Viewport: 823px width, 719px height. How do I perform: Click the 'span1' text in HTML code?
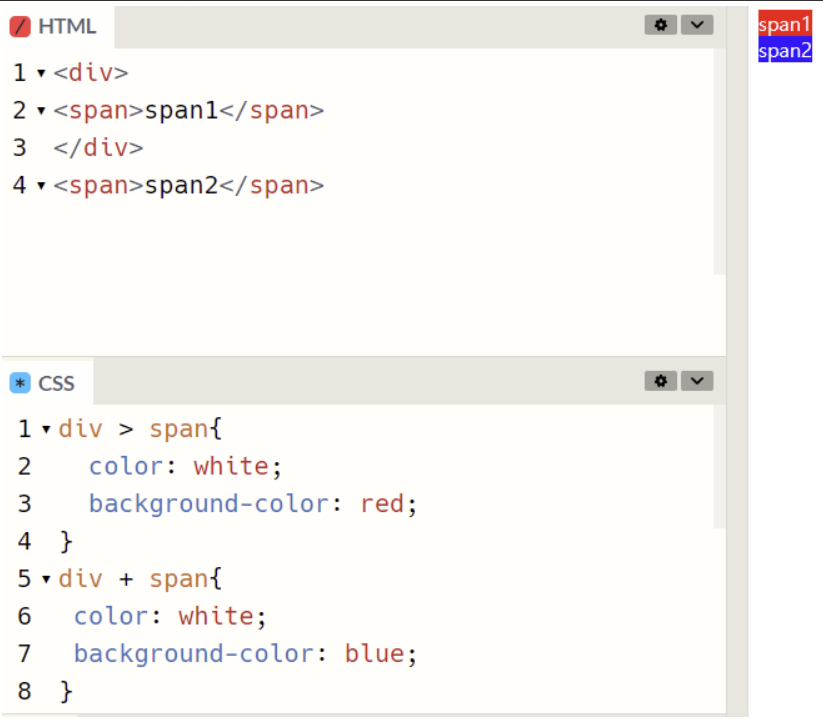[181, 111]
